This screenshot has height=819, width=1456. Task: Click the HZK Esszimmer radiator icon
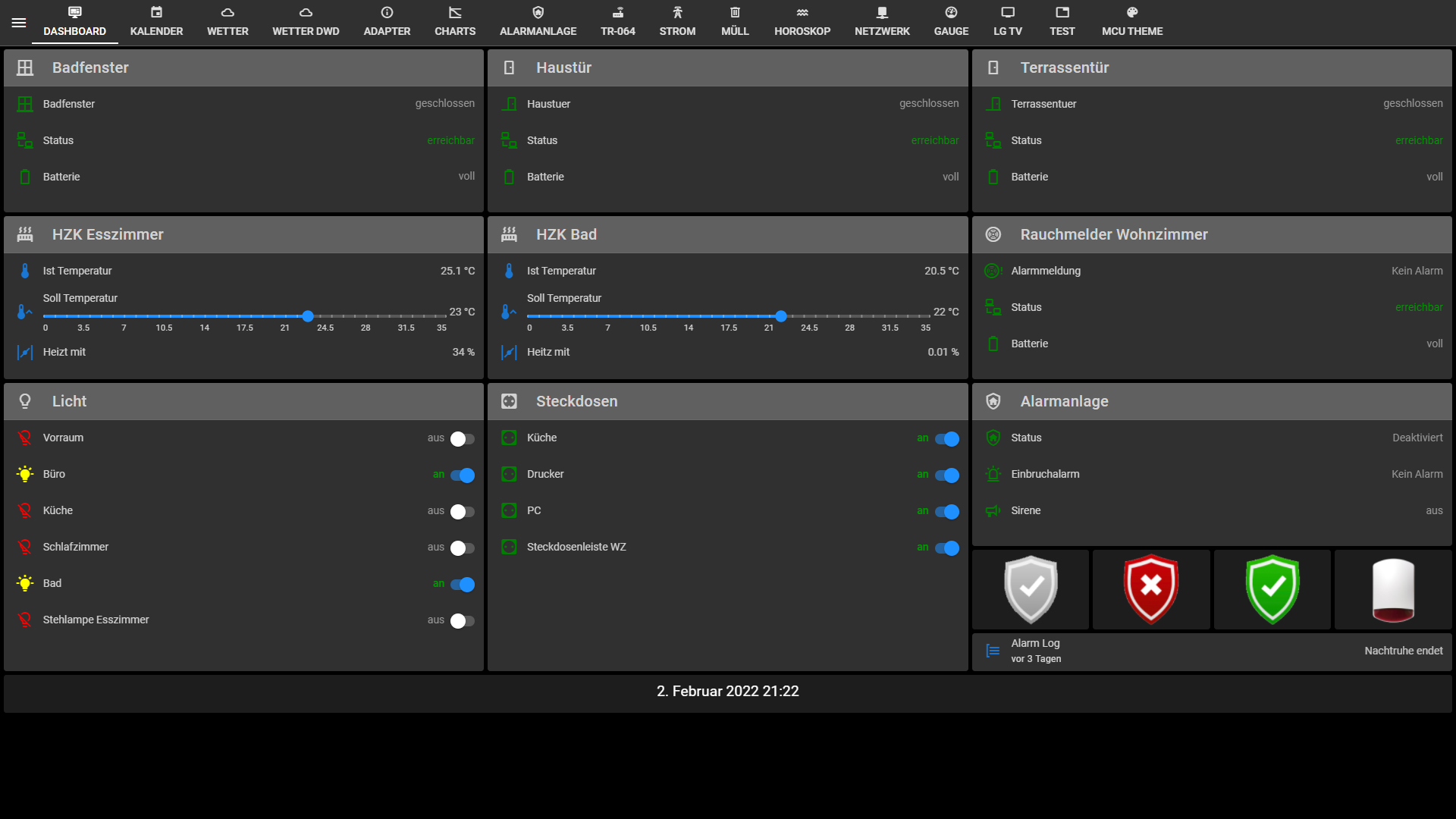tap(25, 234)
